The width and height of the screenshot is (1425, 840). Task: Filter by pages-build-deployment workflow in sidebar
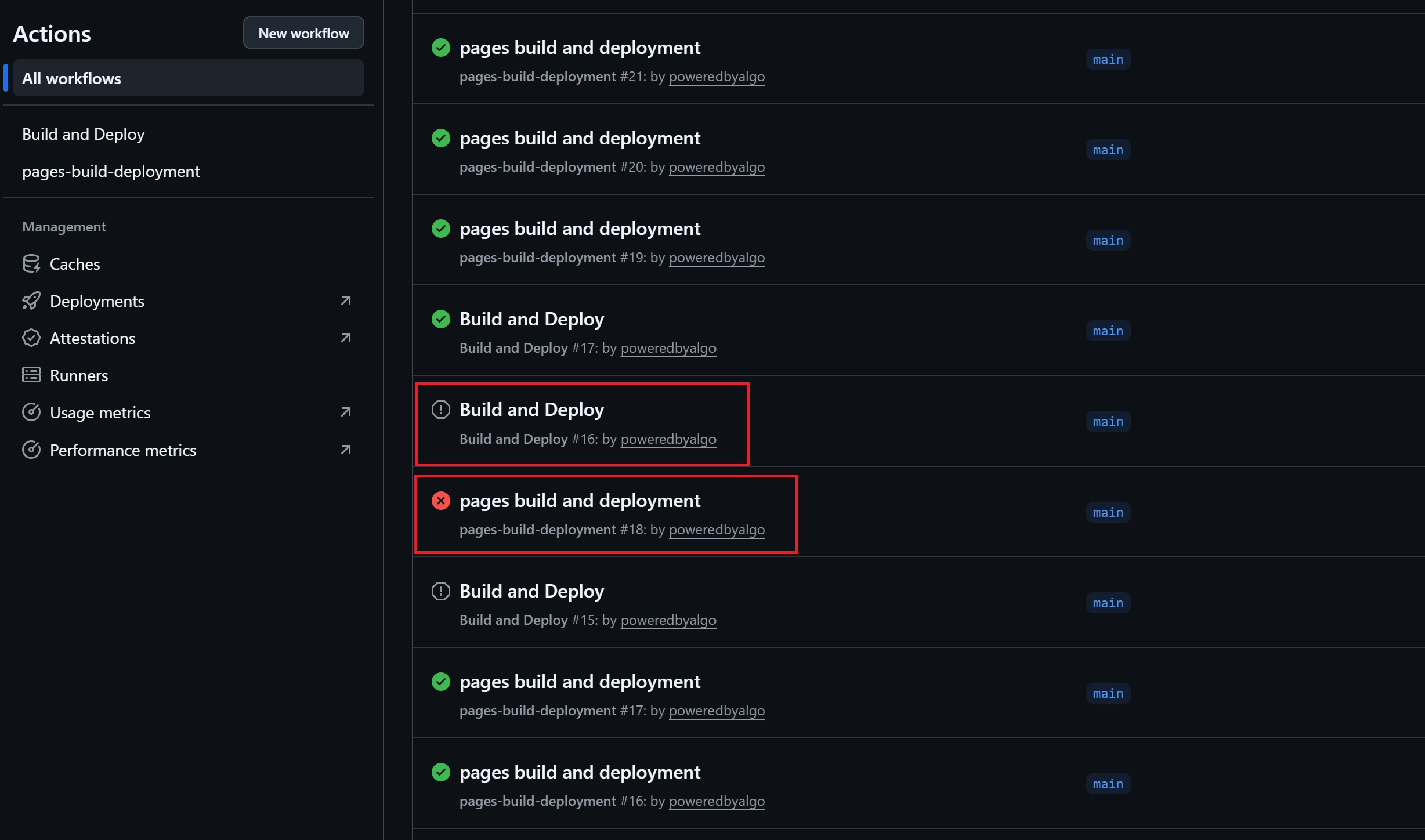111,171
